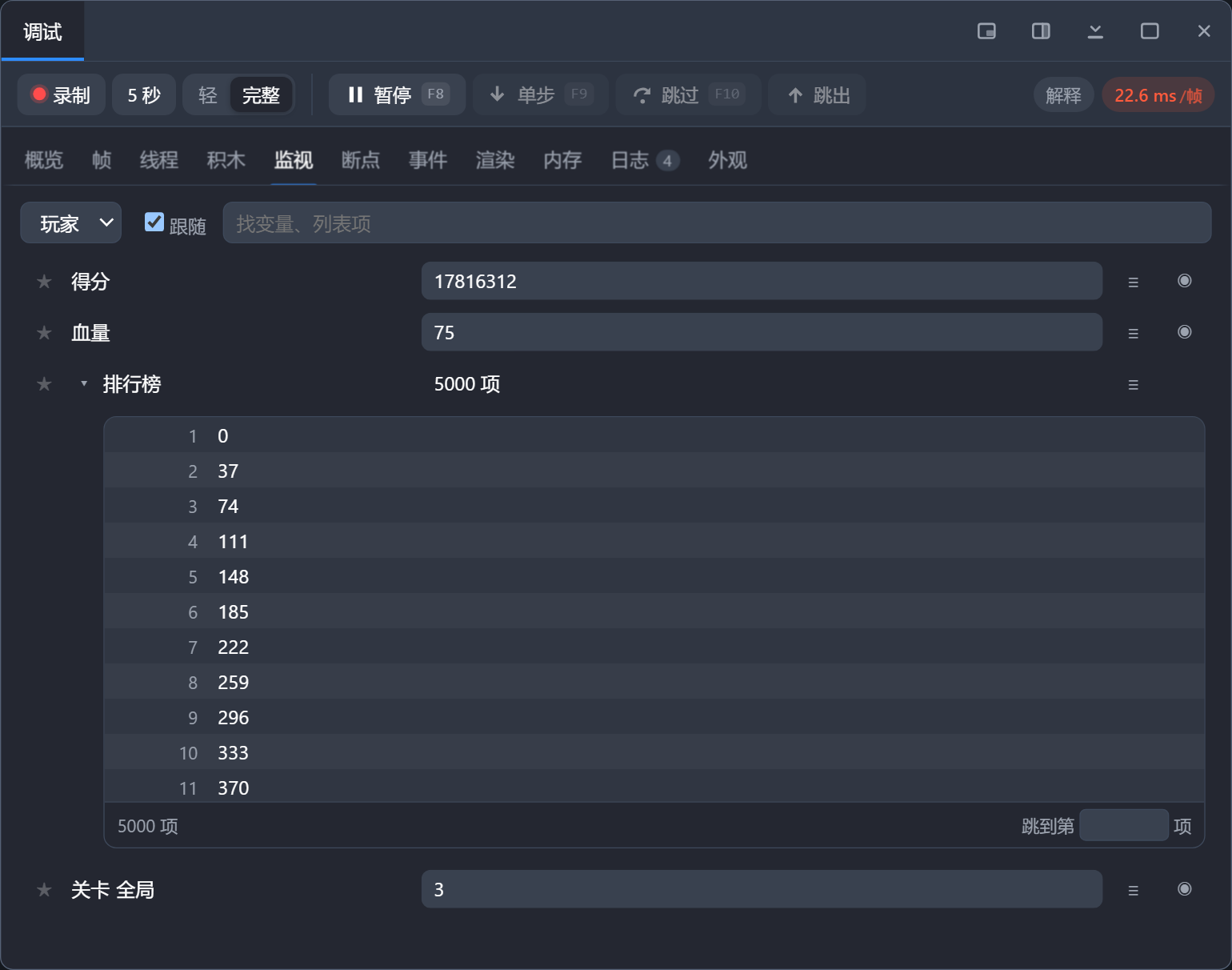Click the 跳出 step-out button
The width and height of the screenshot is (1232, 970).
[x=818, y=95]
